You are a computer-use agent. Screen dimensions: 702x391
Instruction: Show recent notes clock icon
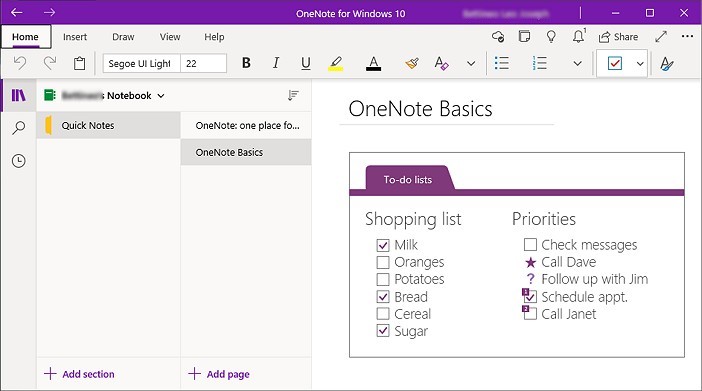(x=18, y=161)
